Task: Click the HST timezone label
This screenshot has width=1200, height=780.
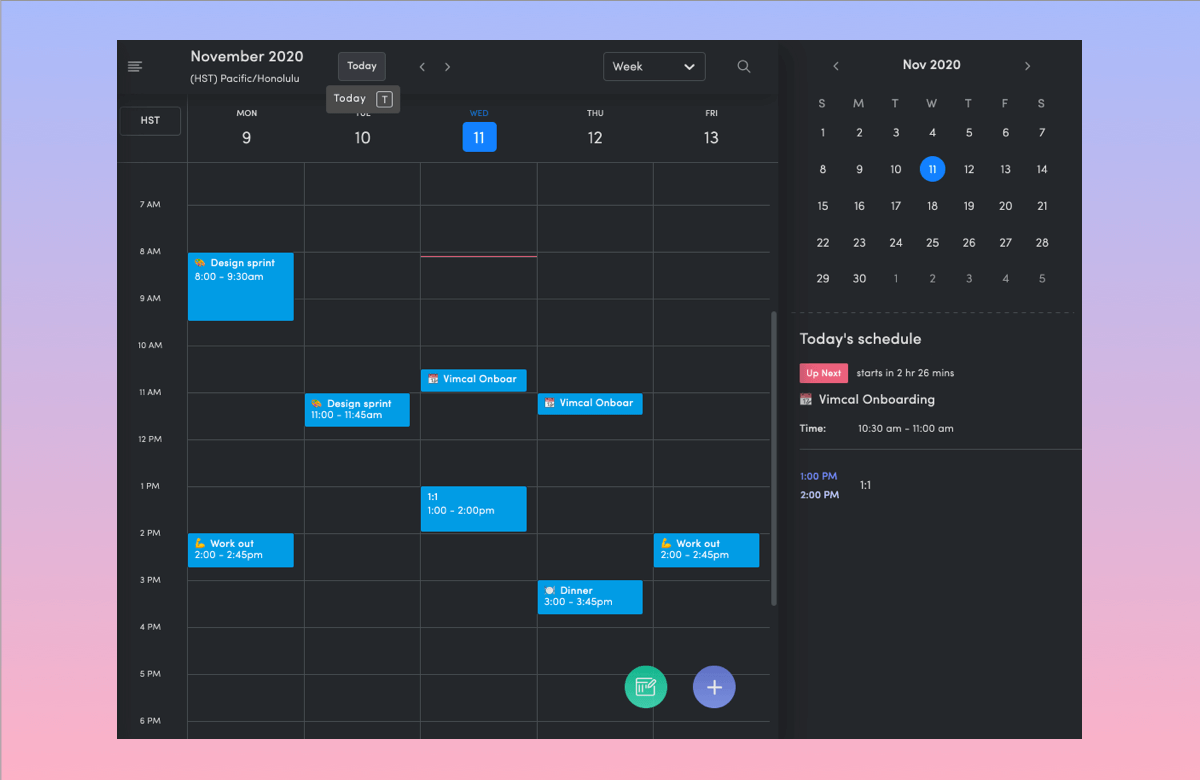Action: pyautogui.click(x=150, y=120)
